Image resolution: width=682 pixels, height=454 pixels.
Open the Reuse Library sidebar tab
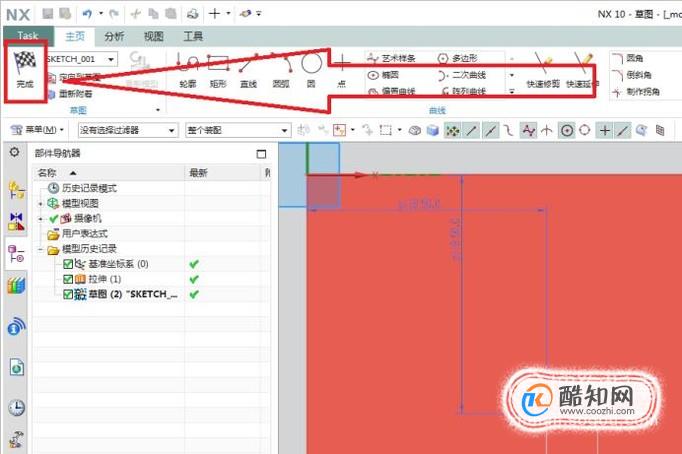[x=16, y=286]
